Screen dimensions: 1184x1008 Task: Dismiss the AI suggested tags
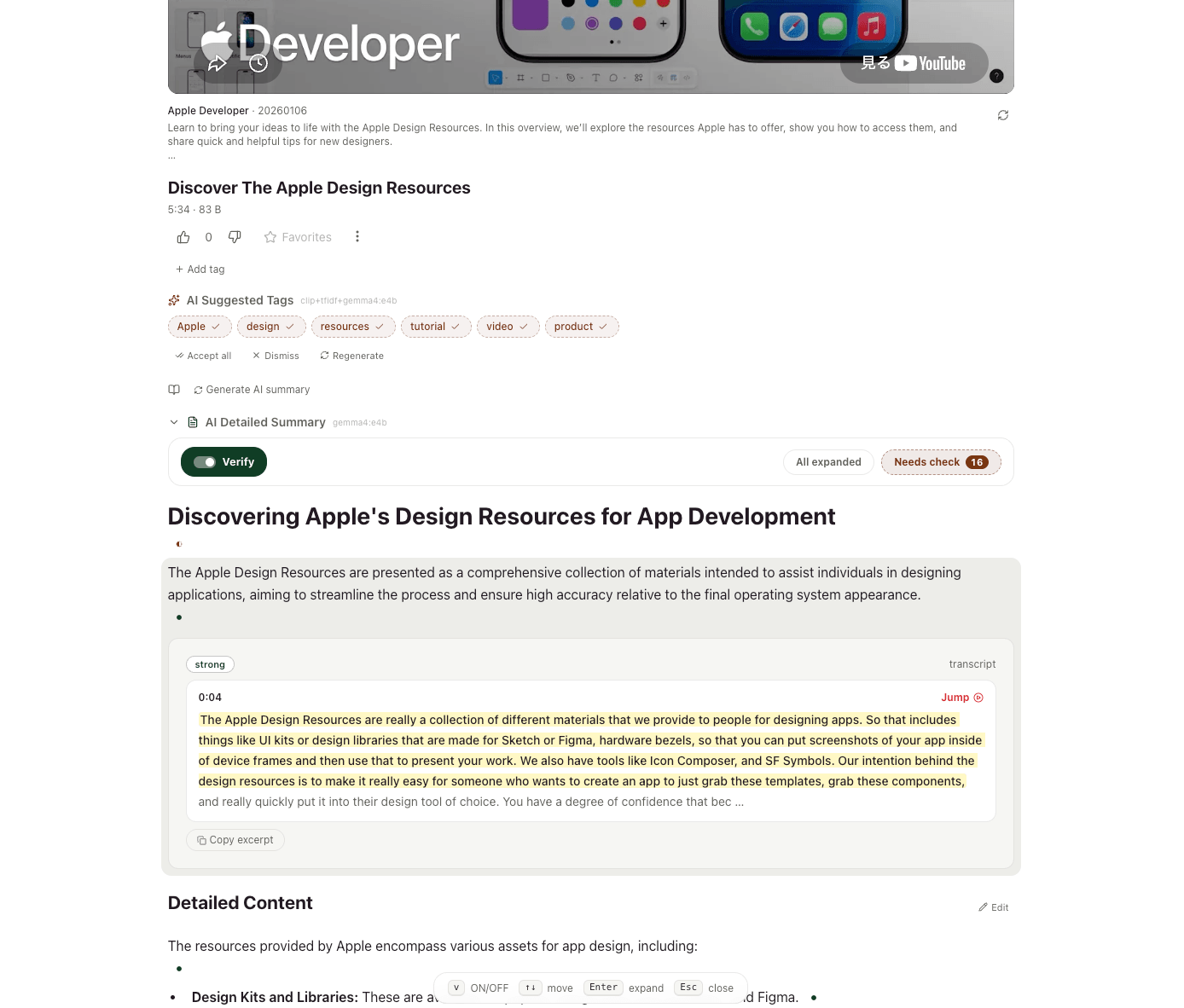(276, 356)
